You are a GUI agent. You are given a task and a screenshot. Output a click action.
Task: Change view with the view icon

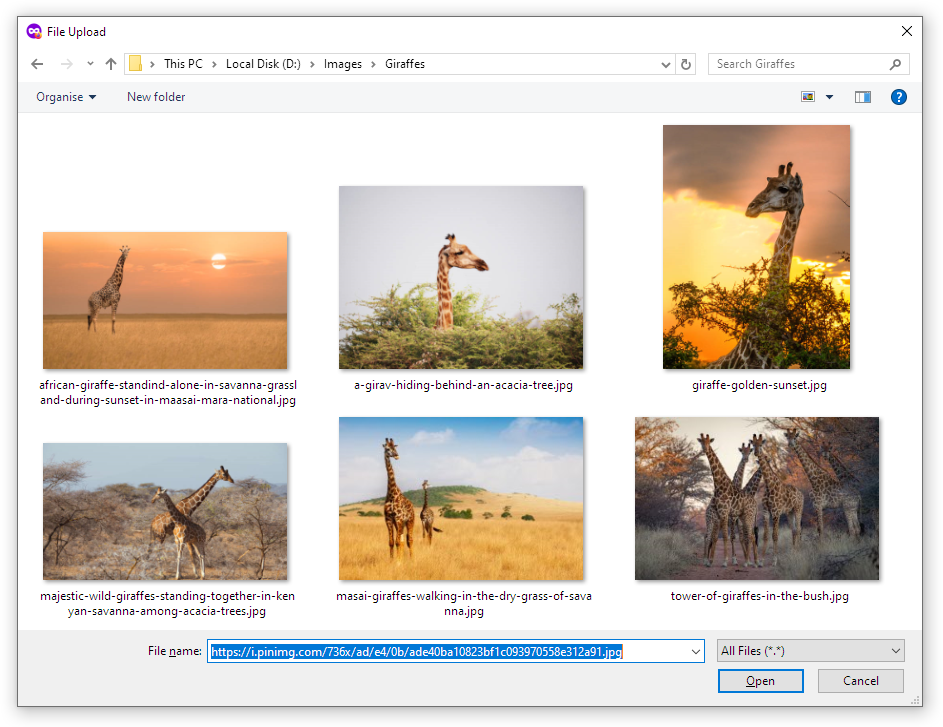808,97
